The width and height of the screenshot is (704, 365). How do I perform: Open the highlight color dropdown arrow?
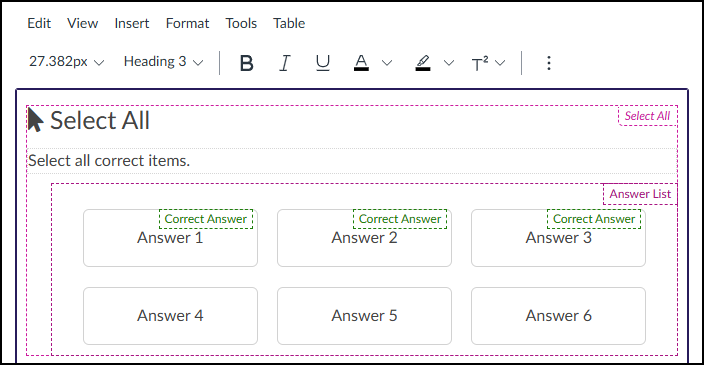tap(449, 63)
